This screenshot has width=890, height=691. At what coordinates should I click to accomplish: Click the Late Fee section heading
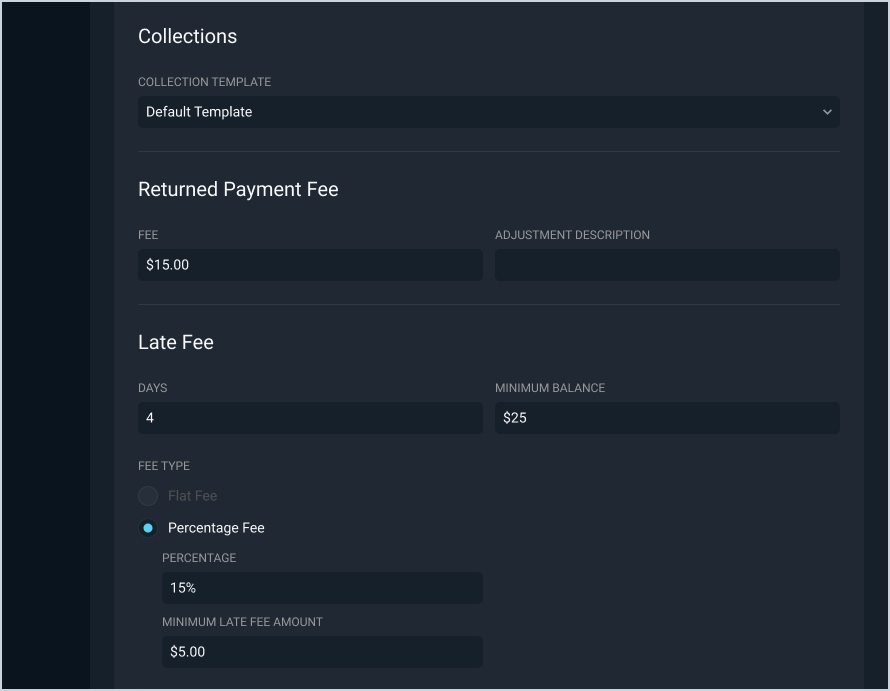coord(176,342)
